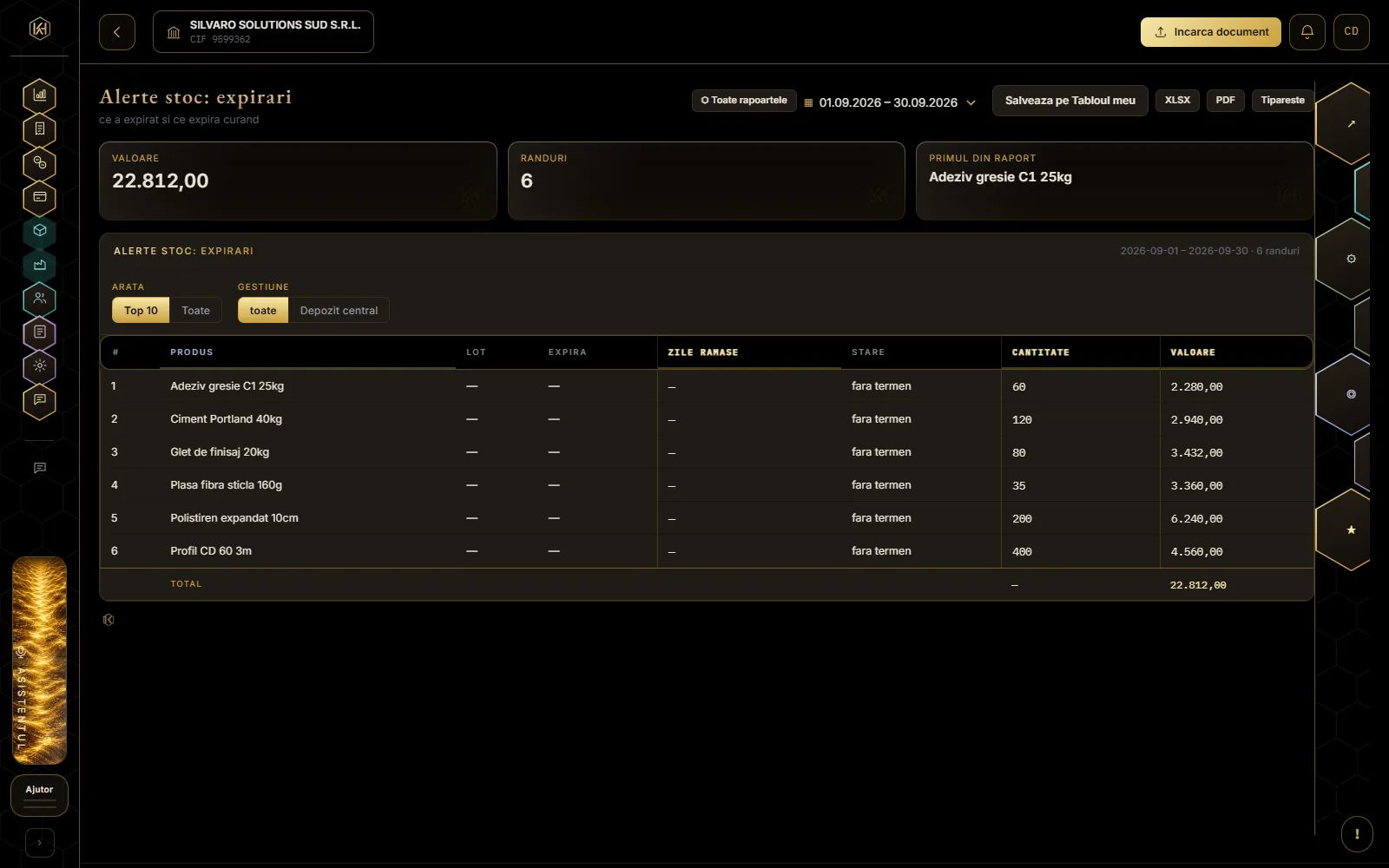
Task: Open the coins sidebar hexagon icon
Action: coord(40,163)
